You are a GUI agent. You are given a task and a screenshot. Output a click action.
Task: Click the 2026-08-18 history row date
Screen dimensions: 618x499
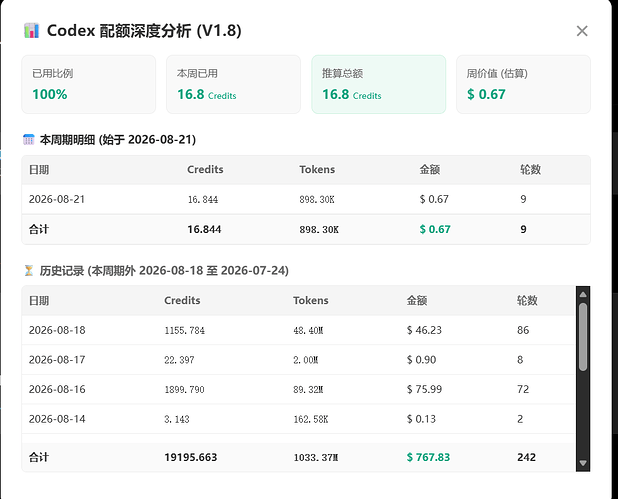(x=57, y=330)
